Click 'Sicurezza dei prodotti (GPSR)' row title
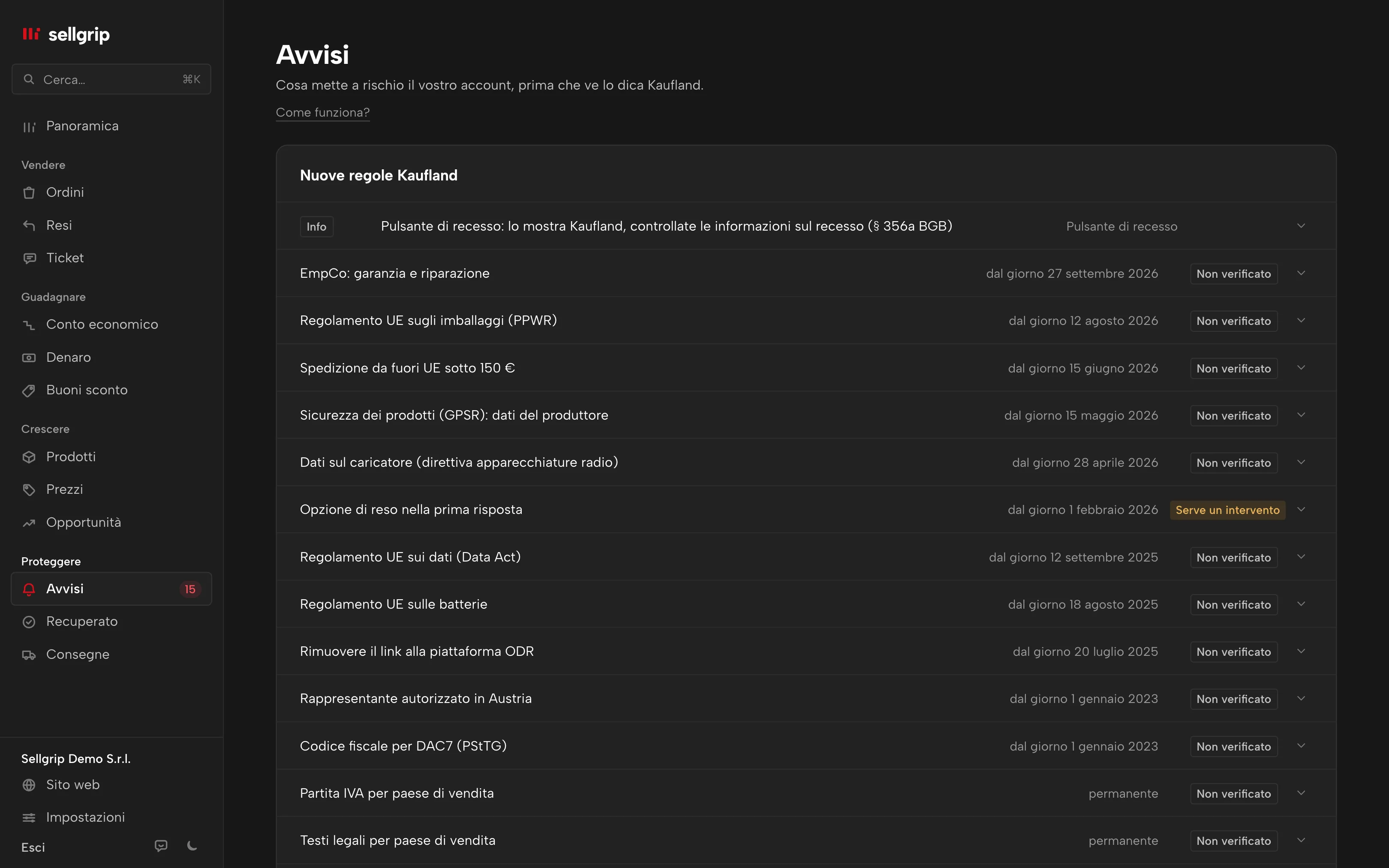Viewport: 1389px width, 868px height. click(x=454, y=415)
